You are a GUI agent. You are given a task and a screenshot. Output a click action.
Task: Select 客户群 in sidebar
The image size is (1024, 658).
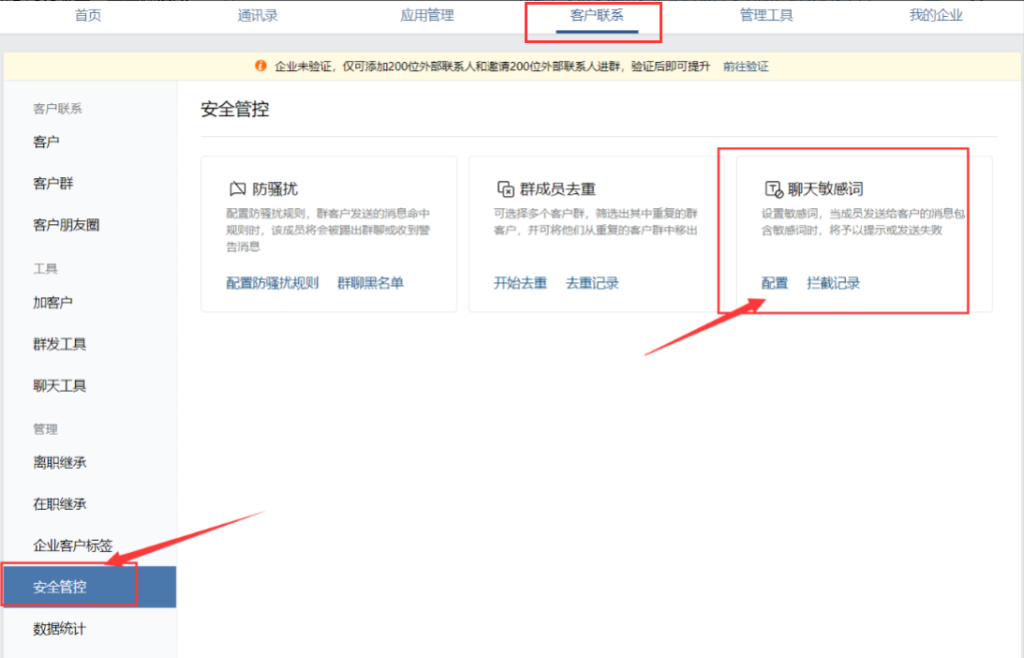click(x=53, y=184)
